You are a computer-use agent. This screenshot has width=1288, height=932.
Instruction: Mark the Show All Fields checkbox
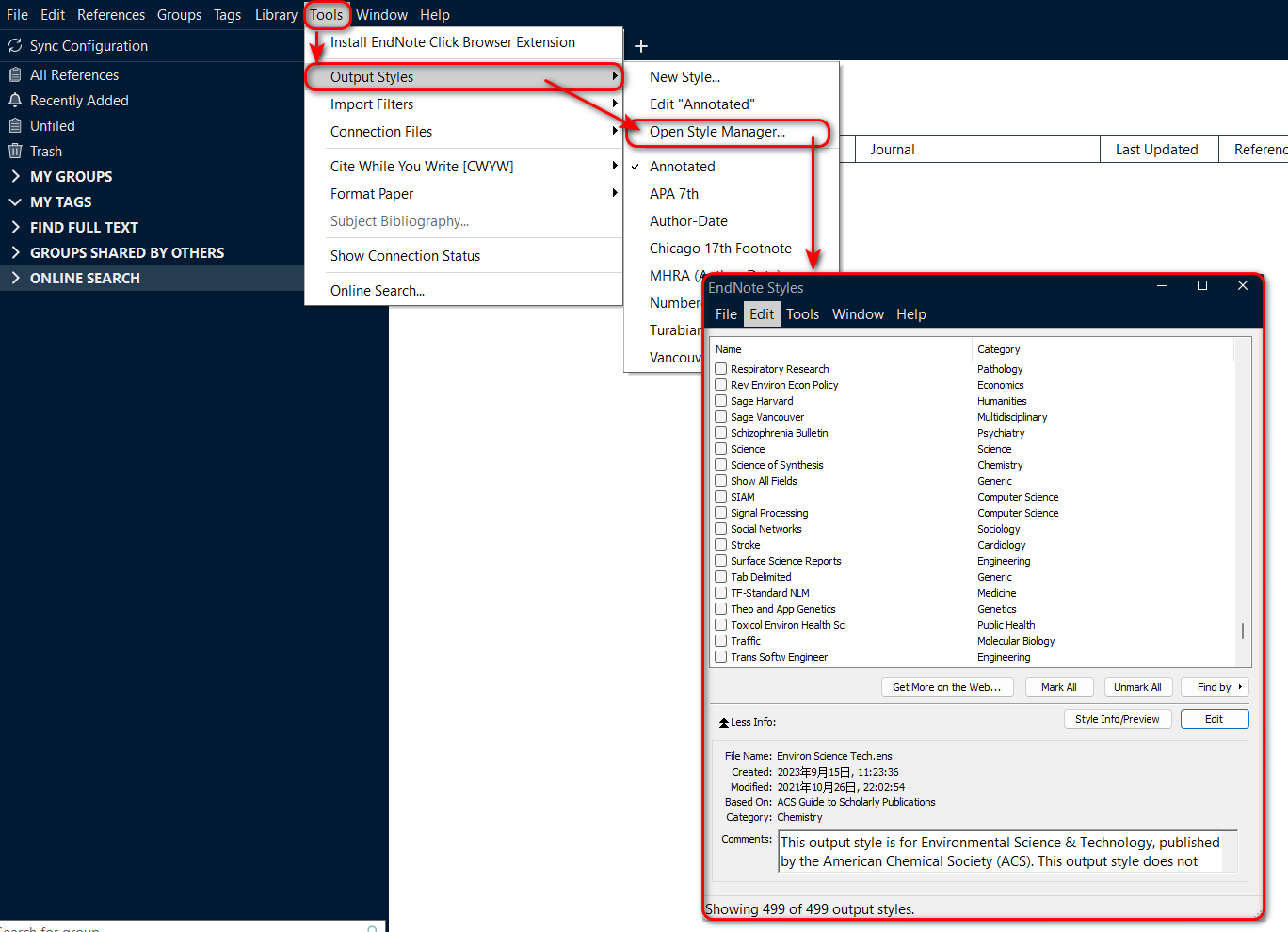click(x=721, y=480)
